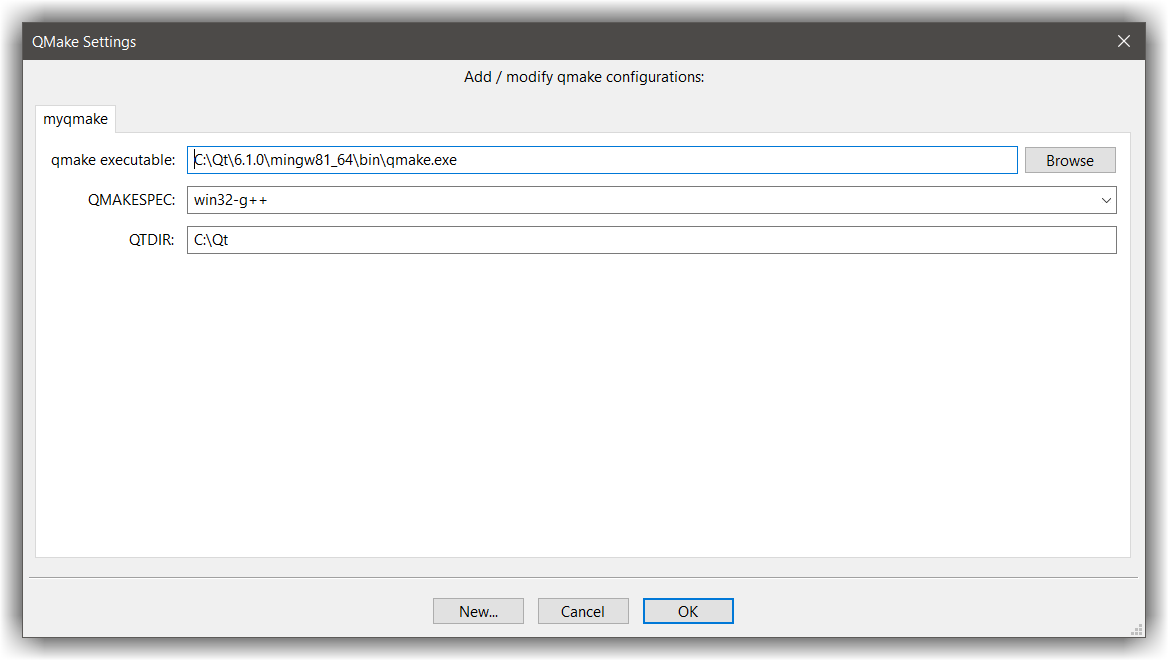This screenshot has width=1169, height=661.
Task: Close the QMake Settings dialog
Action: (1123, 41)
